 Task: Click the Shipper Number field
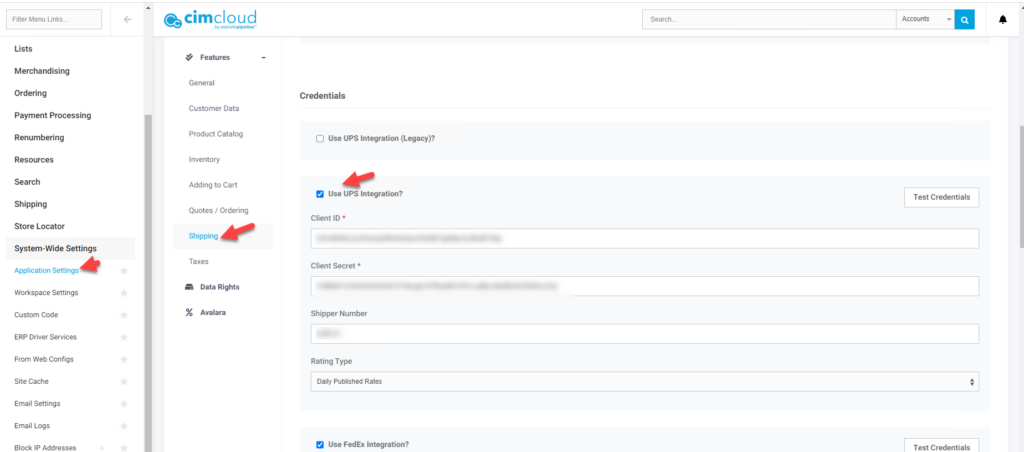pyautogui.click(x=645, y=334)
